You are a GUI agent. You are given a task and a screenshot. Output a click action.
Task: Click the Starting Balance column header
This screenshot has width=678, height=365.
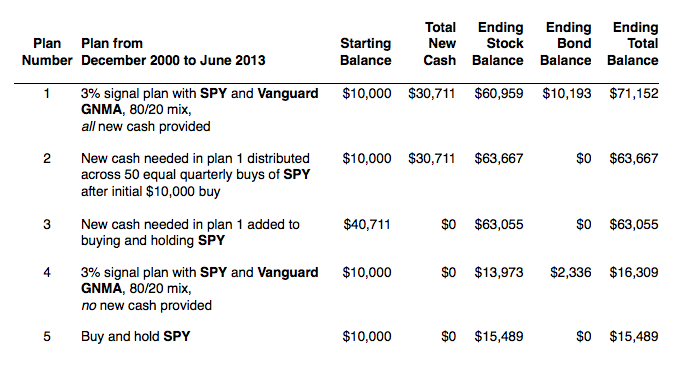pos(365,52)
